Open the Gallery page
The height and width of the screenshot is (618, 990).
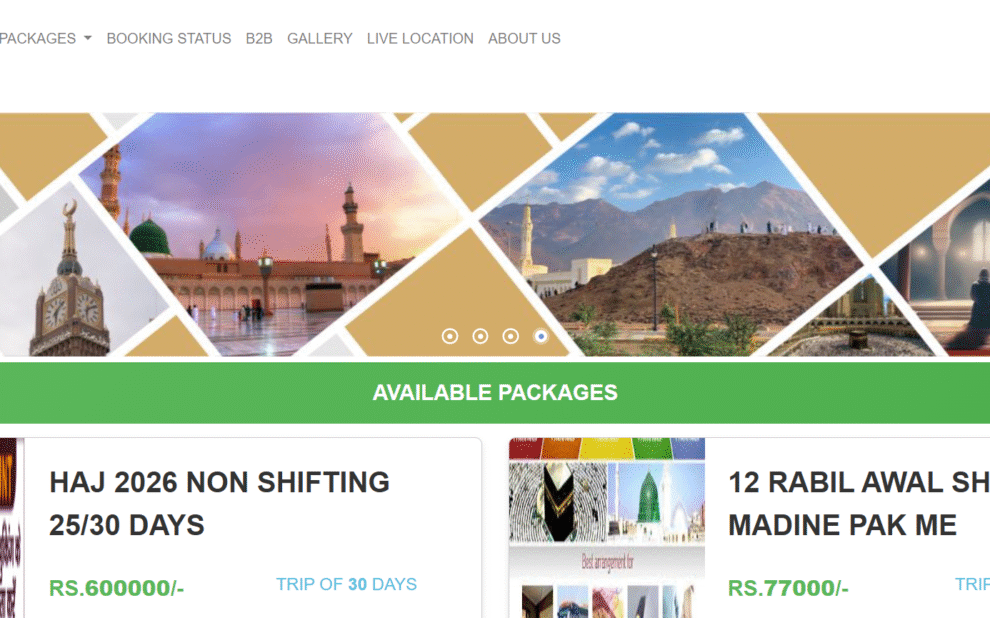(319, 39)
